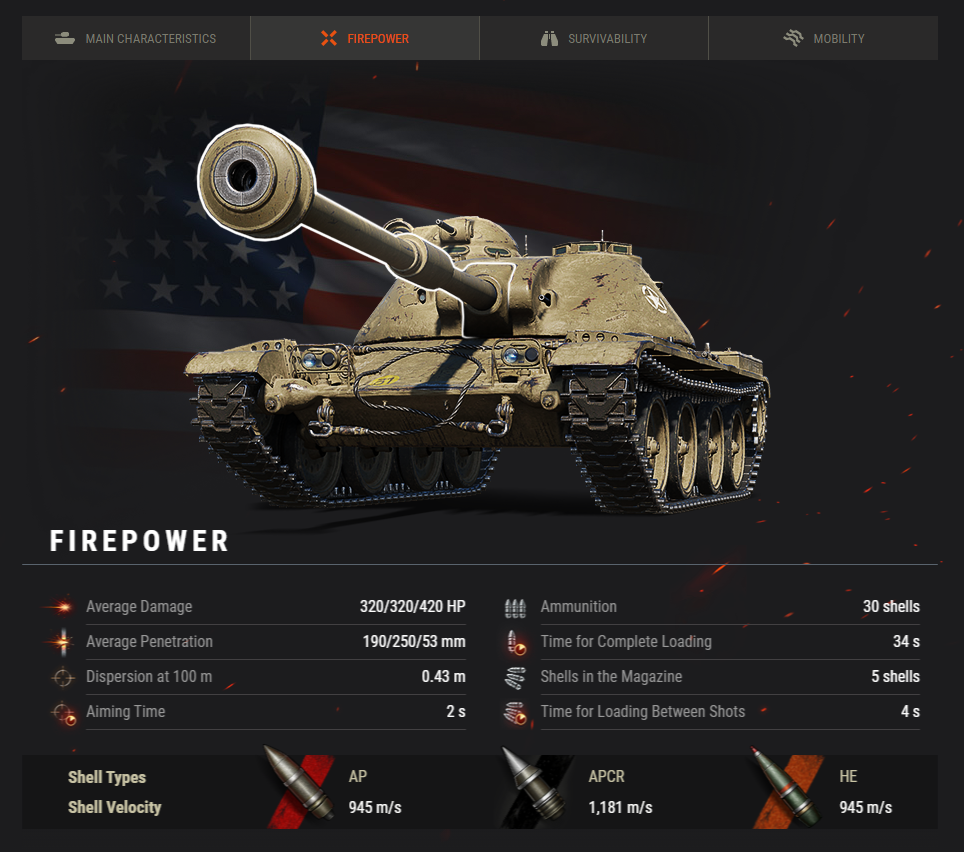Click the crossed-swords Firepower icon
Viewport: 964px width, 852px height.
(329, 38)
